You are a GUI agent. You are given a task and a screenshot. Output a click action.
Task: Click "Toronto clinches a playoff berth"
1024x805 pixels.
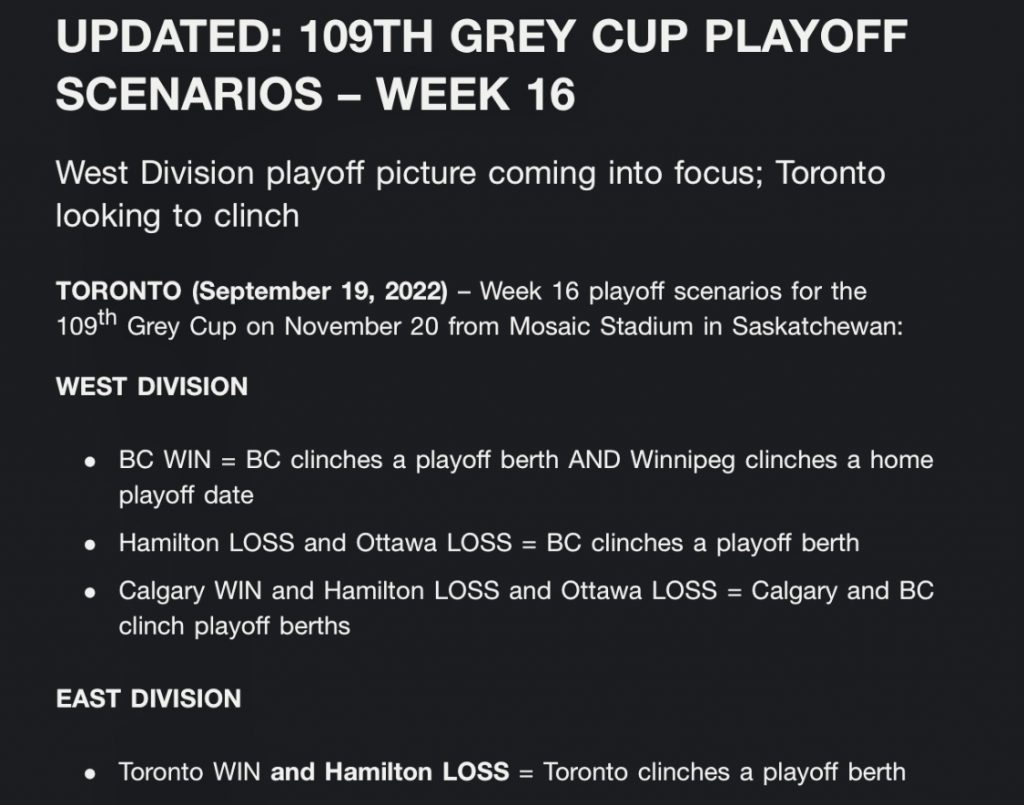pos(724,772)
